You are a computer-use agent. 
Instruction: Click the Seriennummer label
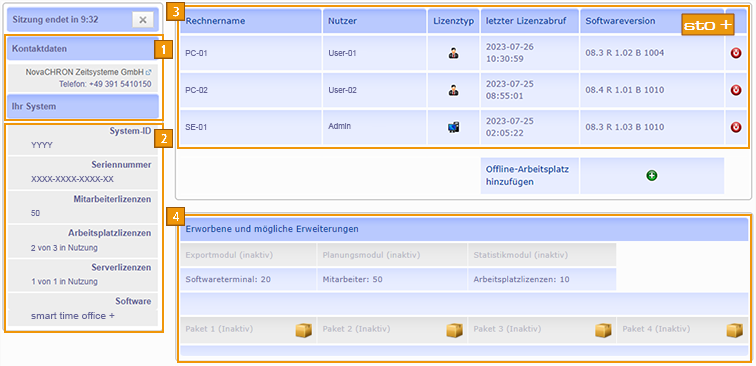(122, 165)
